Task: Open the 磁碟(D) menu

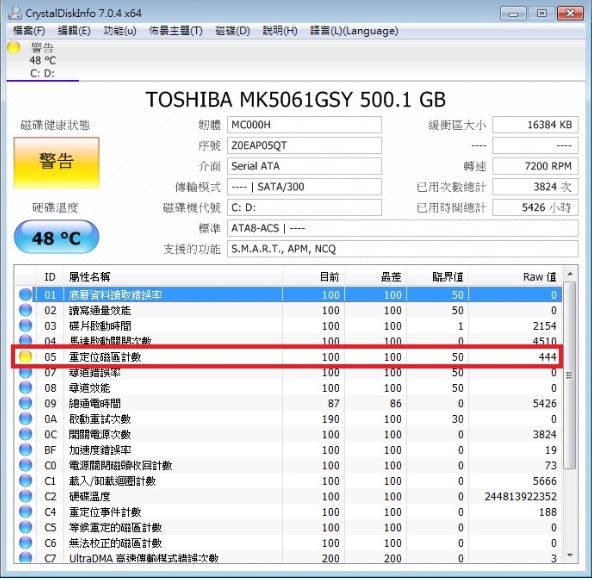Action: point(233,31)
